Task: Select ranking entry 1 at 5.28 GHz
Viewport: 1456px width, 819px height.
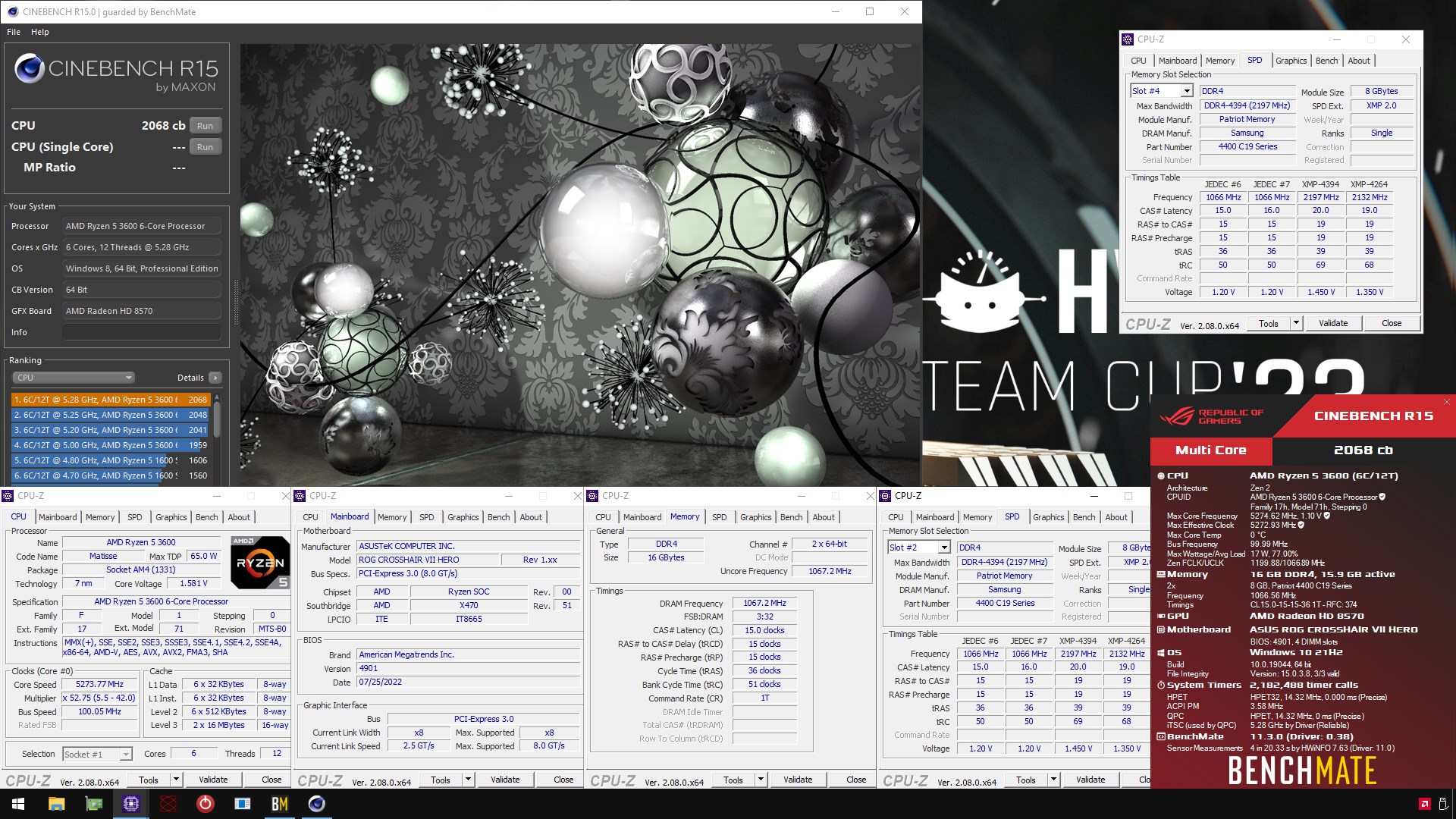Action: tap(111, 400)
